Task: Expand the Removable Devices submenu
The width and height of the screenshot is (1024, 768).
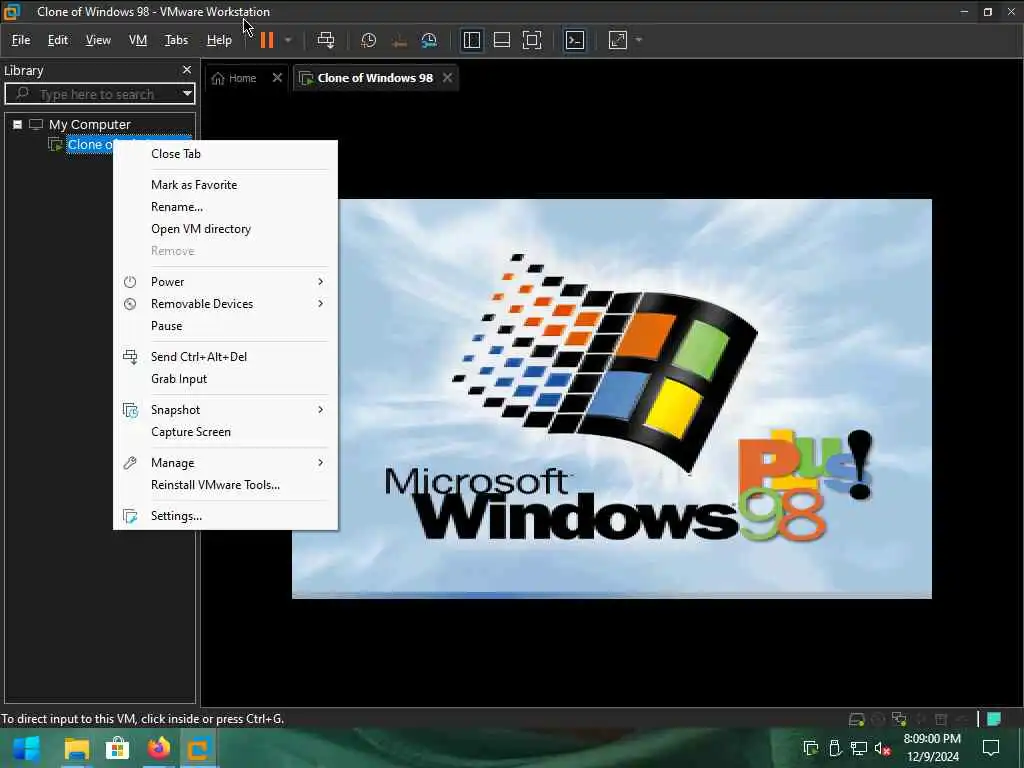Action: [x=225, y=304]
